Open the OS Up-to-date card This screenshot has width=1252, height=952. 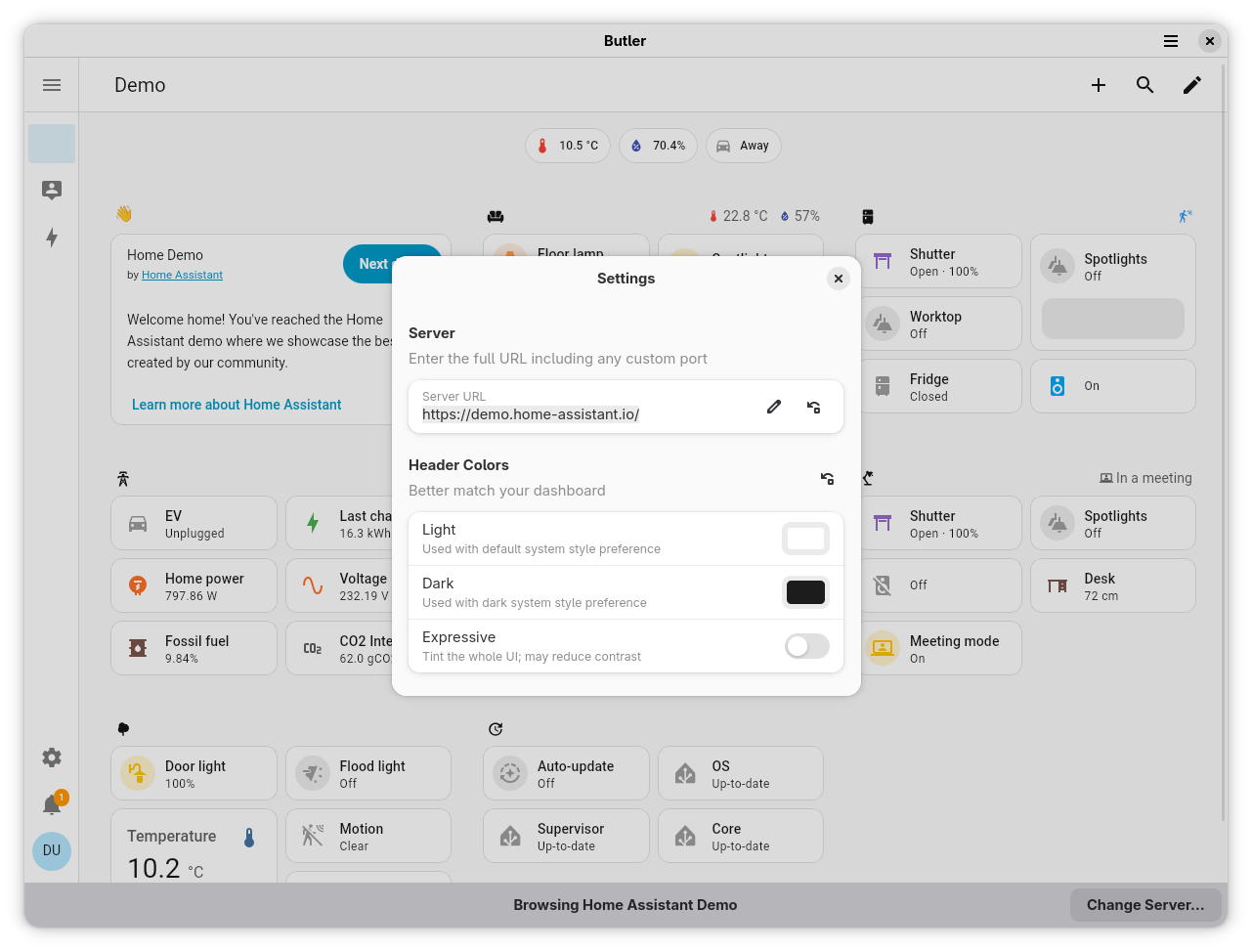click(x=741, y=773)
